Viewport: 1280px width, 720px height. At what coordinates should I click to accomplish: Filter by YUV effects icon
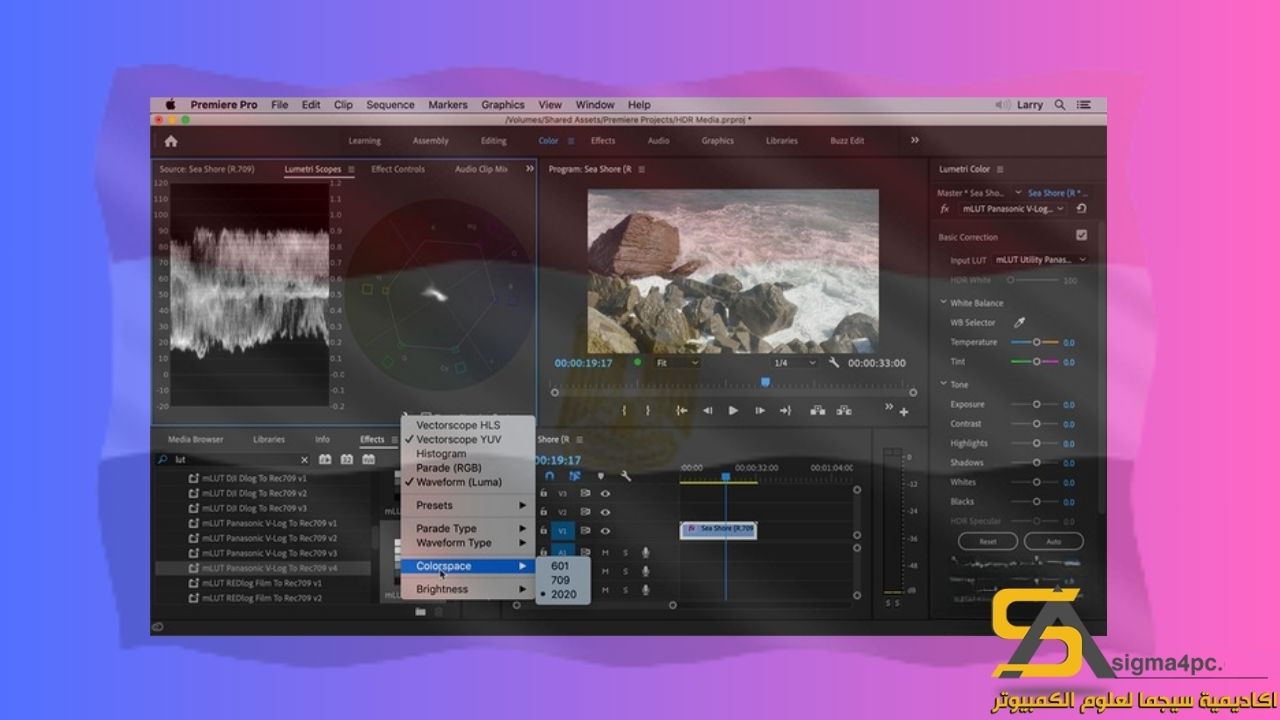tap(369, 460)
